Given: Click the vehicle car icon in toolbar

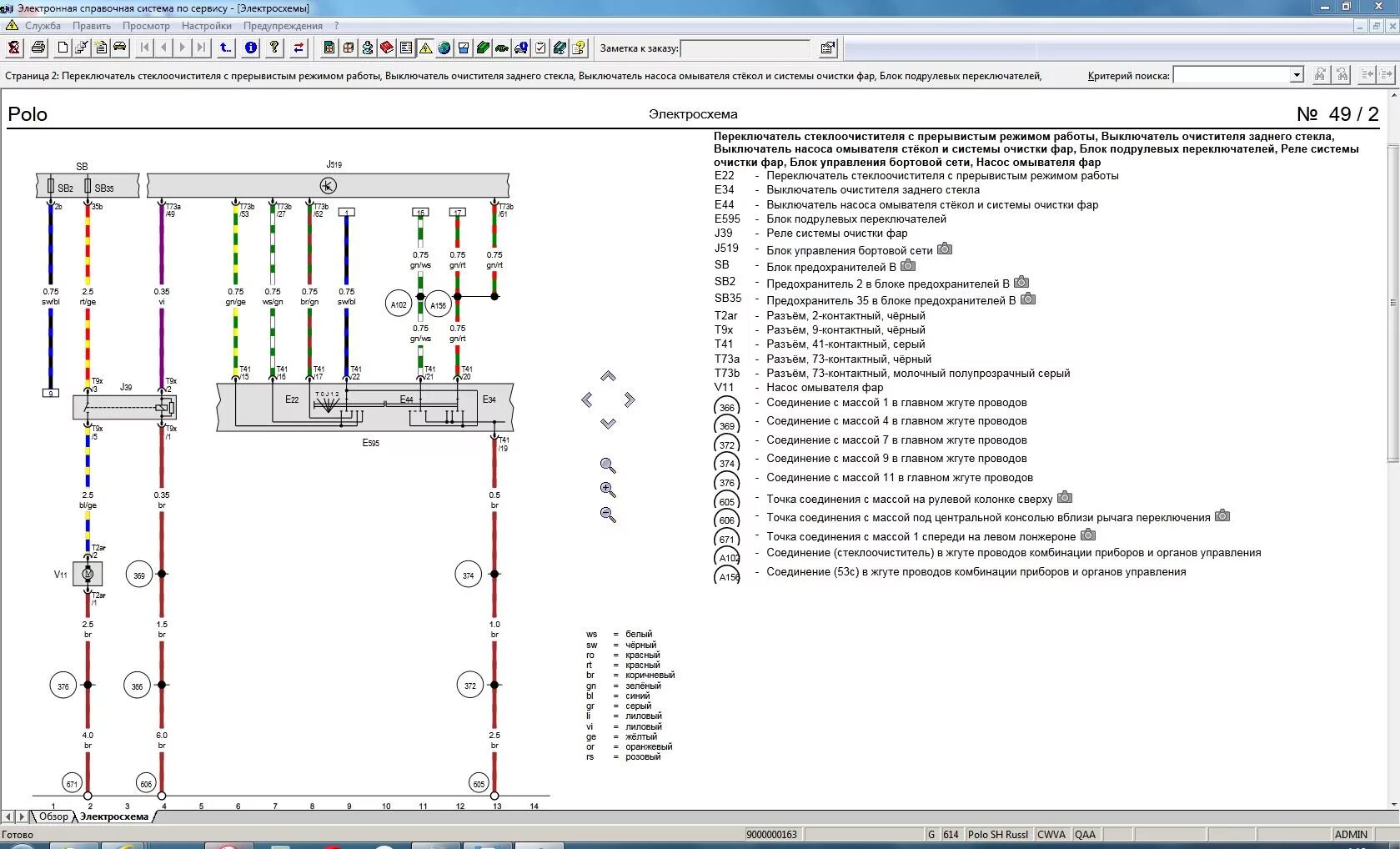Looking at the screenshot, I should coord(120,48).
